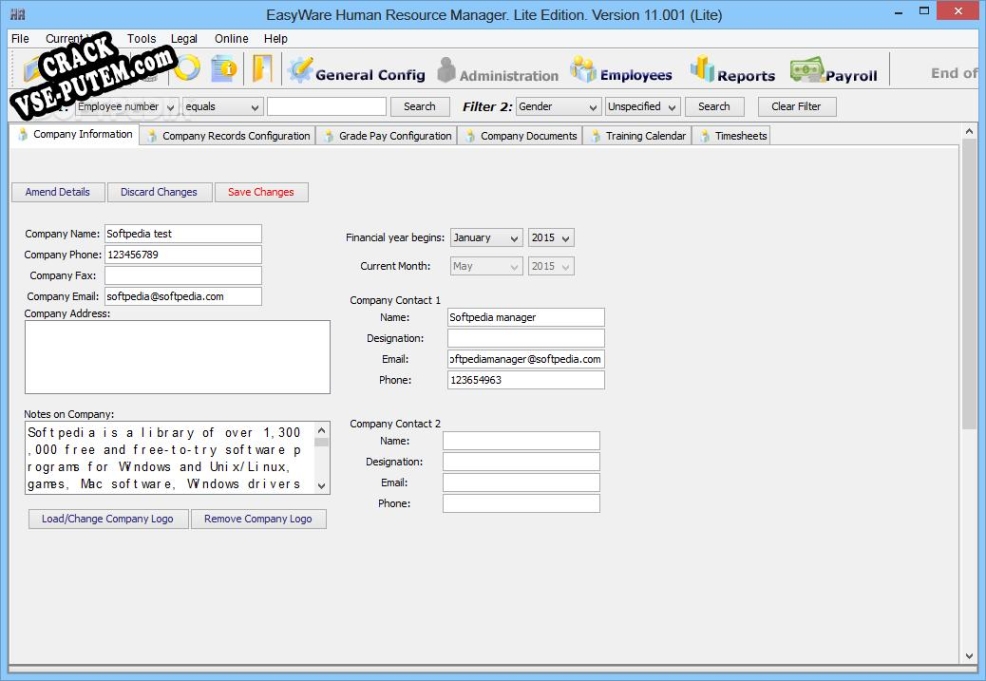The width and height of the screenshot is (986, 681).
Task: Click the main scrollbar down arrow
Action: coord(969,656)
